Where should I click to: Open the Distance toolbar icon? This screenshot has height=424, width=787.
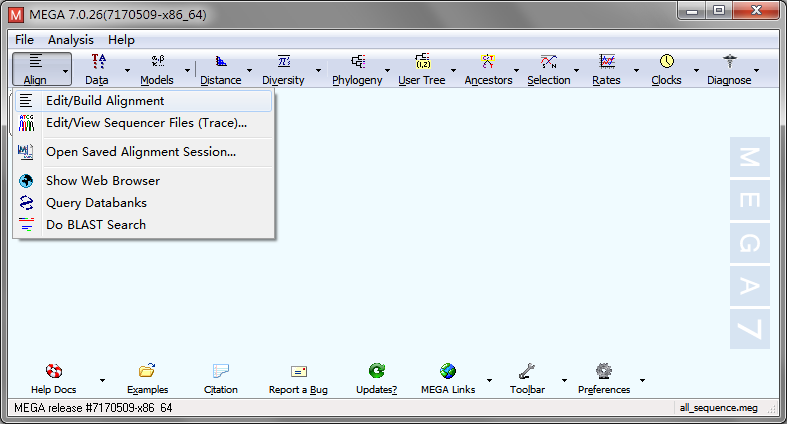[x=221, y=62]
